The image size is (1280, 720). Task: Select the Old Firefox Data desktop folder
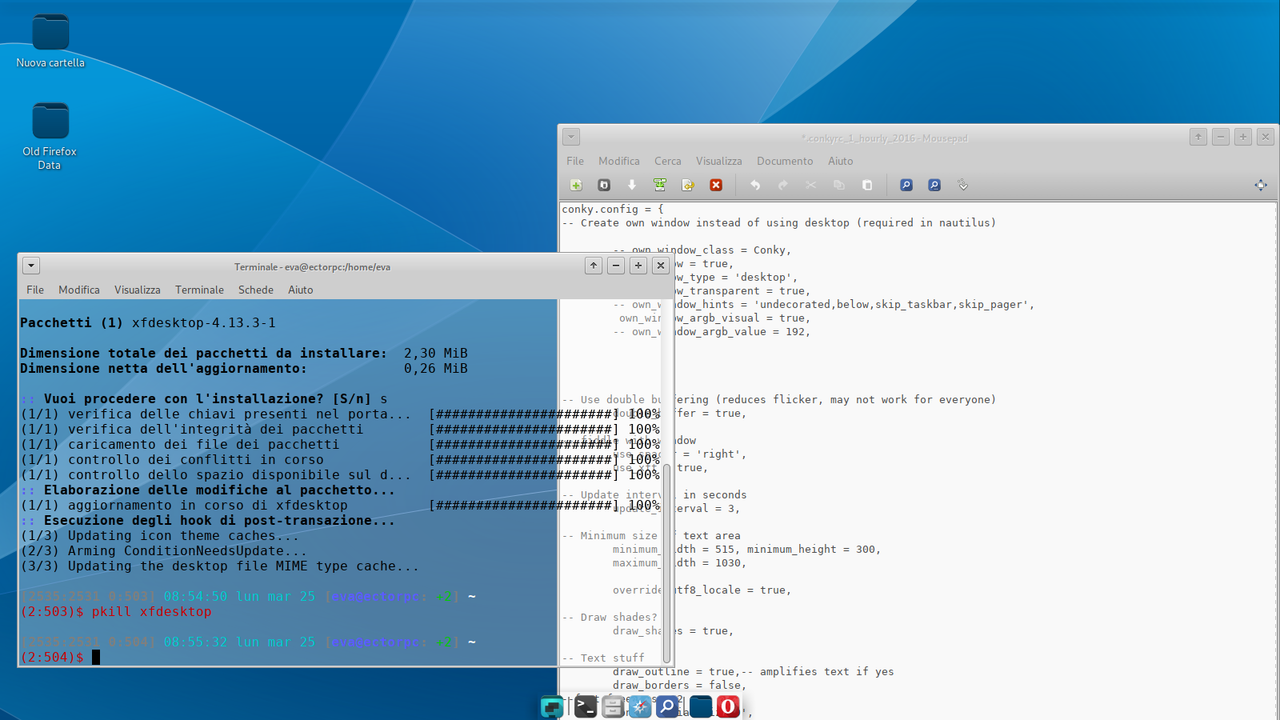50,136
